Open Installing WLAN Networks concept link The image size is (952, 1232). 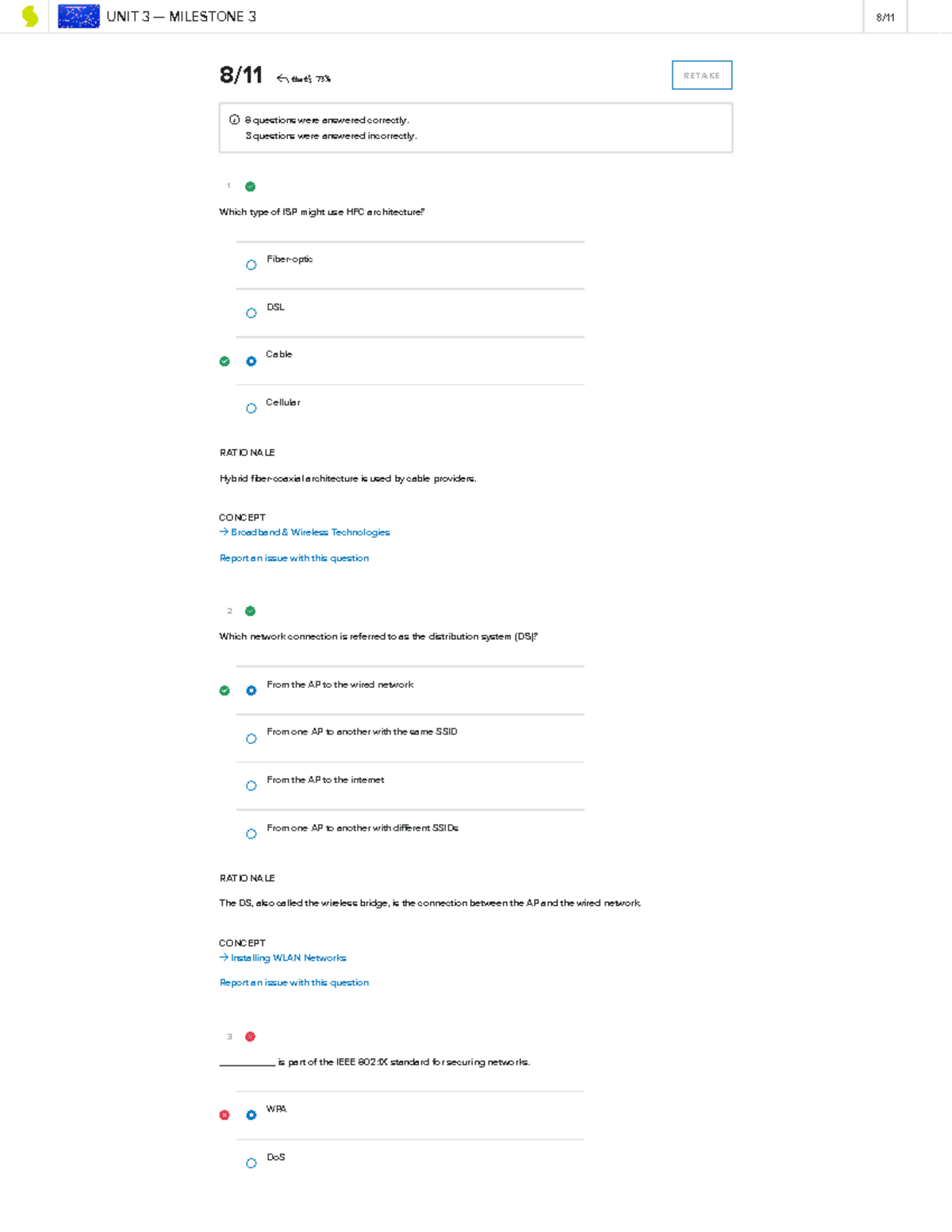(x=288, y=958)
